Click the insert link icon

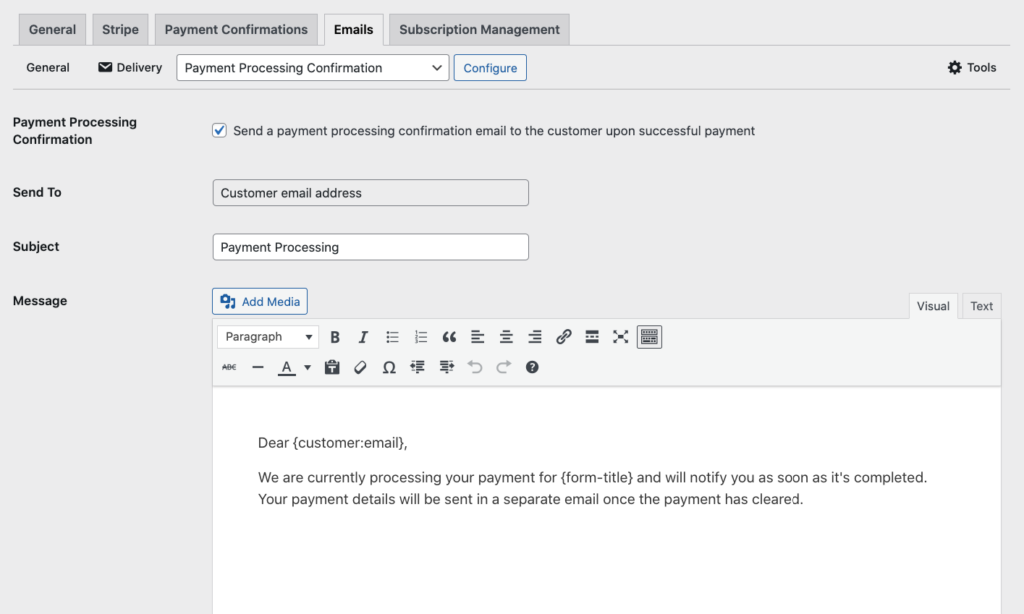563,337
